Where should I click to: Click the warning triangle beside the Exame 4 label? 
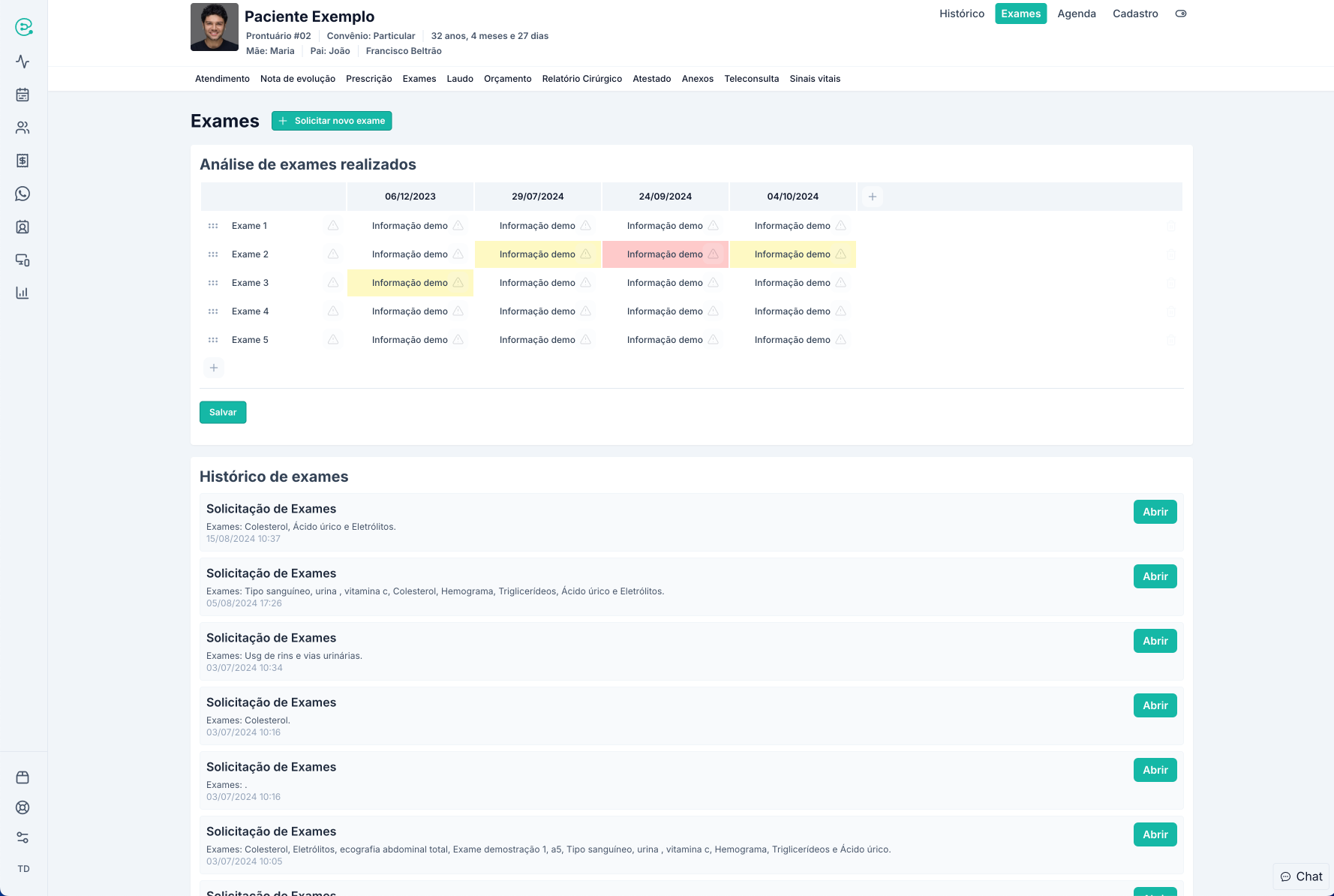click(333, 311)
